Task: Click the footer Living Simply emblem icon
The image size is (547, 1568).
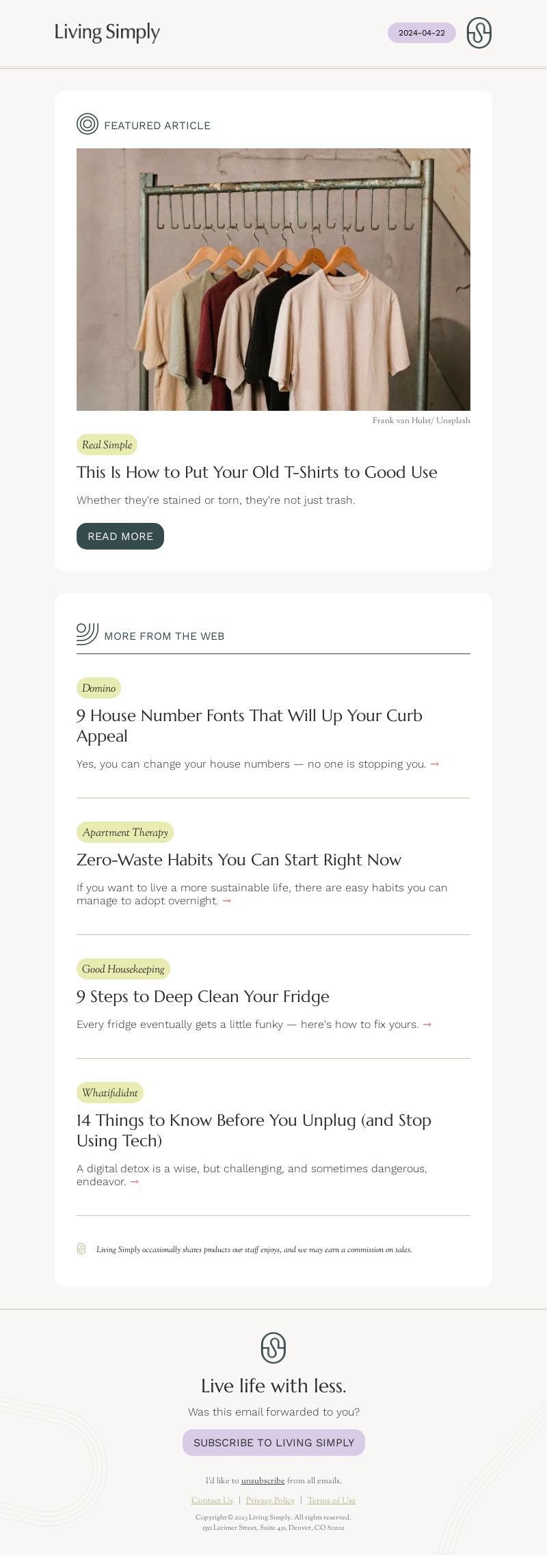Action: point(273,1347)
